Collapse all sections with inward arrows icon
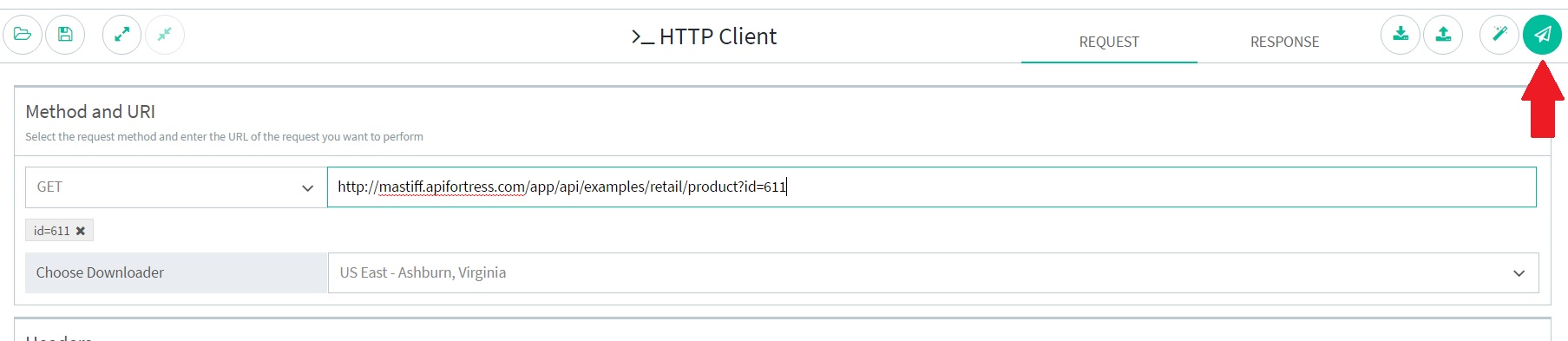Screen dimensions: 1568x341 click(165, 35)
